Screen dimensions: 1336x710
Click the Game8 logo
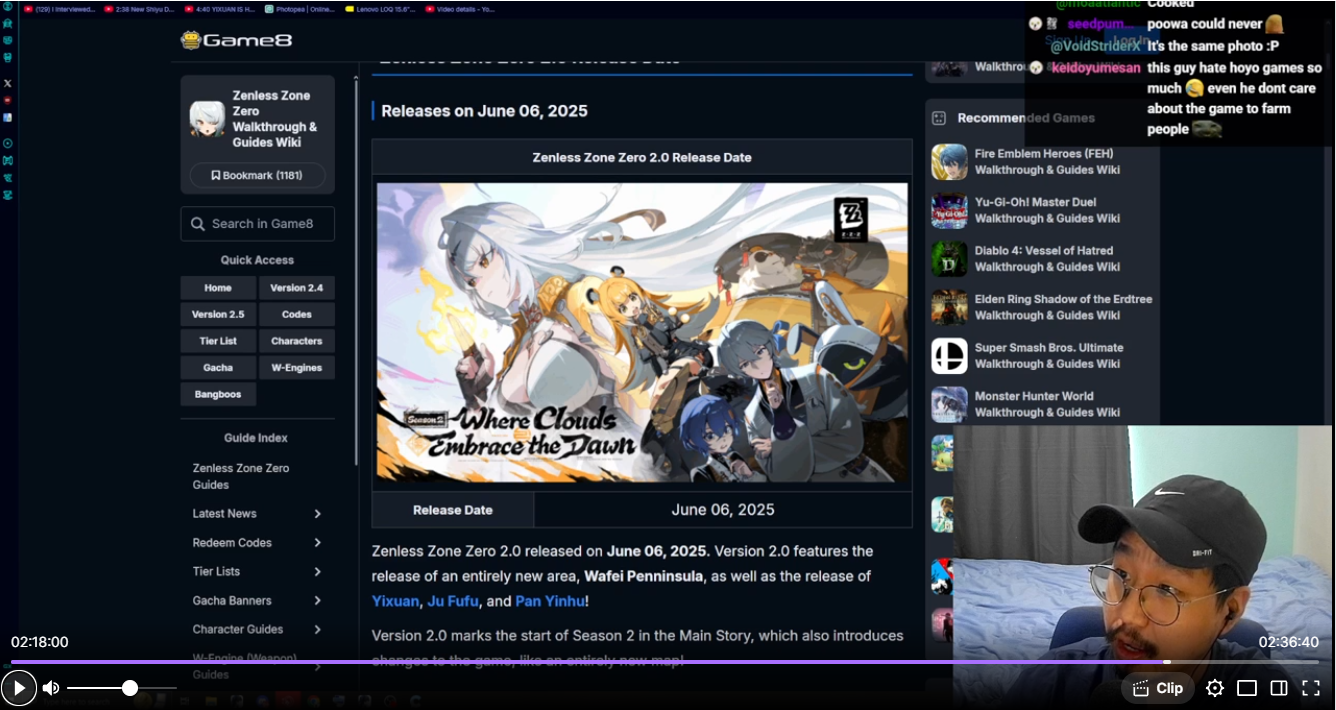[x=236, y=40]
